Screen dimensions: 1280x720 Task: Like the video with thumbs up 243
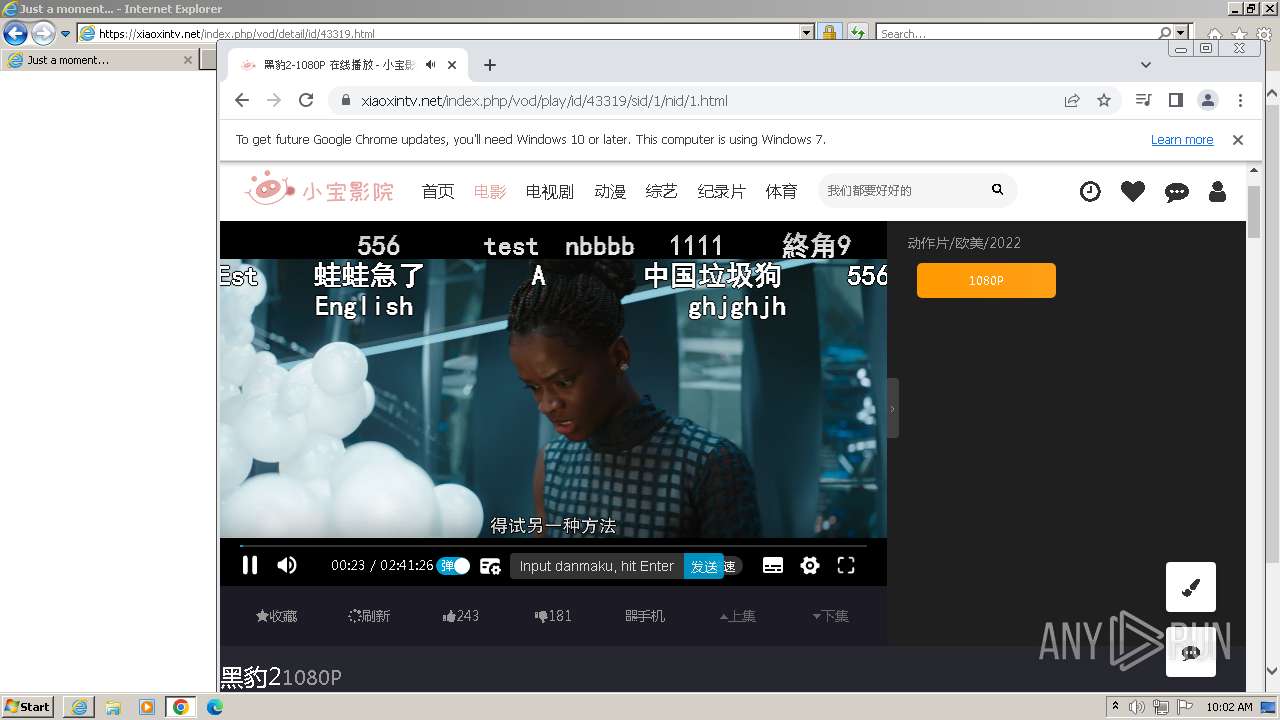pyautogui.click(x=461, y=616)
